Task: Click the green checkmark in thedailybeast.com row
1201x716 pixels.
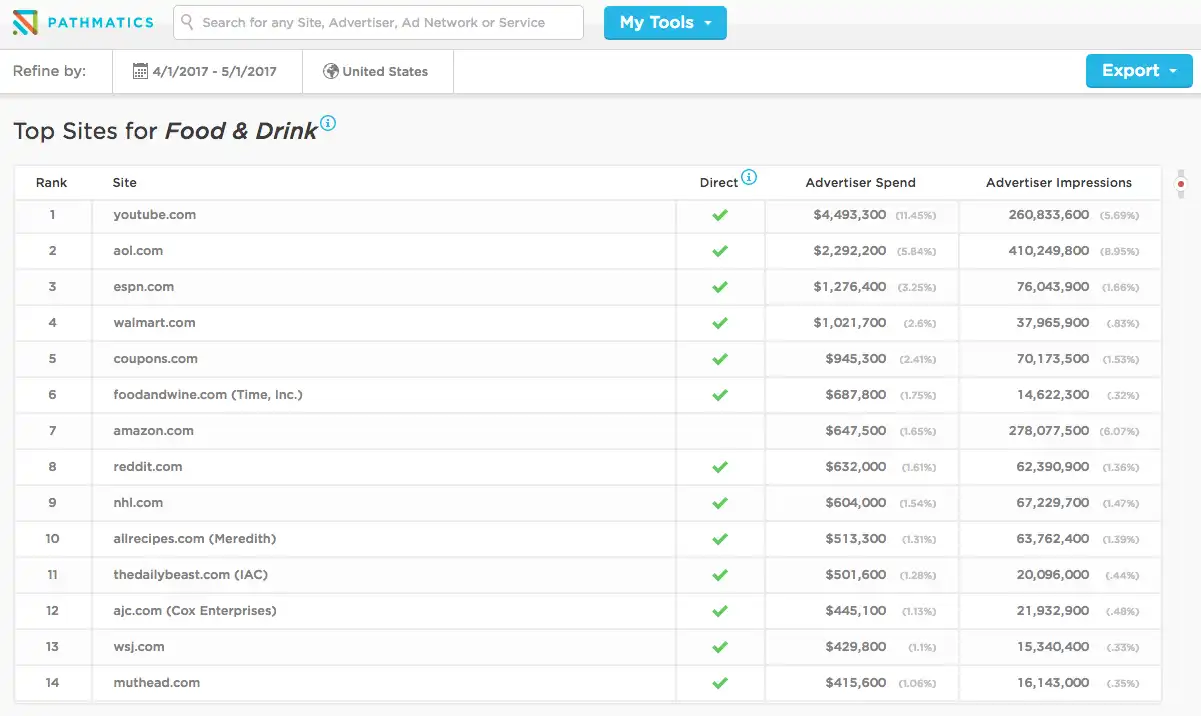Action: (x=720, y=575)
